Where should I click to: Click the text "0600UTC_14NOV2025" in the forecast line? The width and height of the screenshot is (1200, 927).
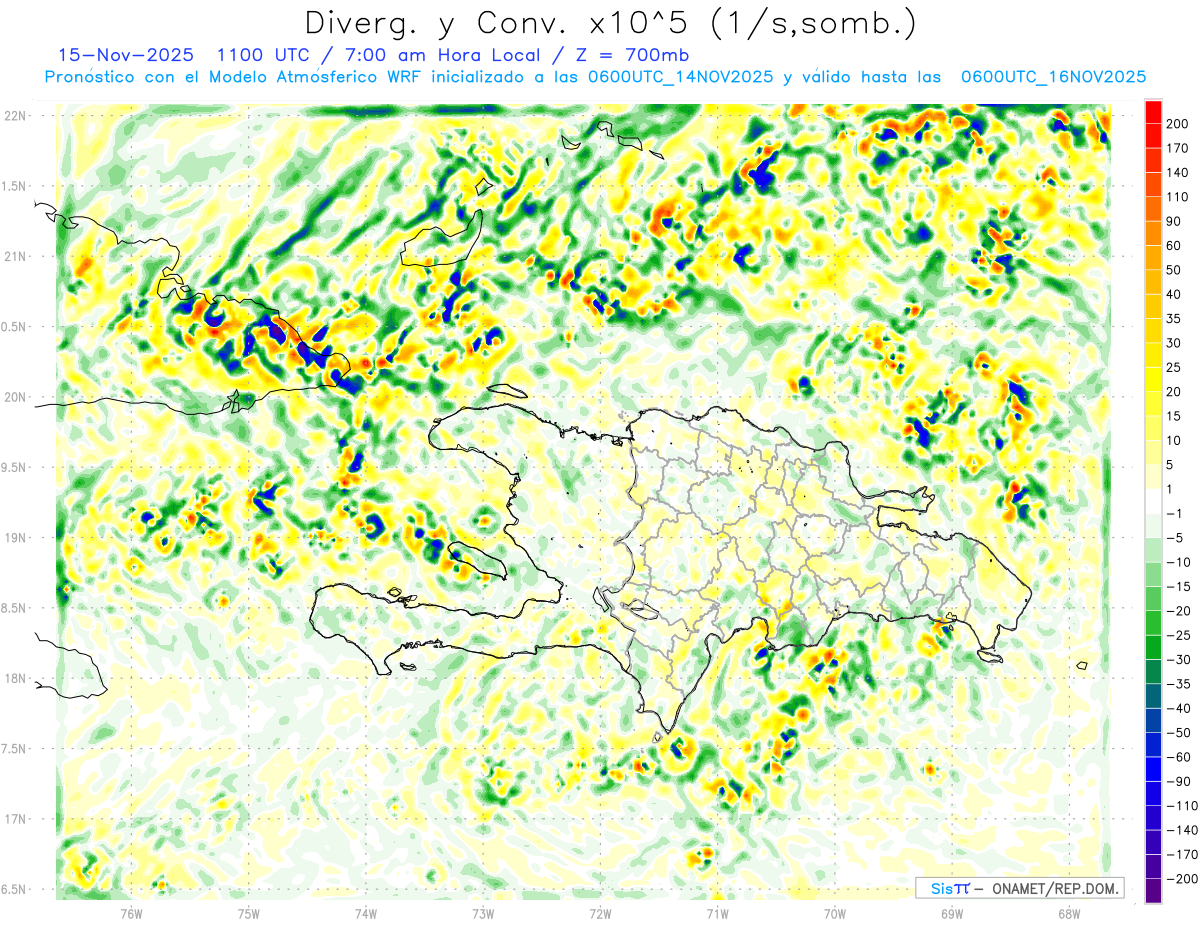pos(680,76)
